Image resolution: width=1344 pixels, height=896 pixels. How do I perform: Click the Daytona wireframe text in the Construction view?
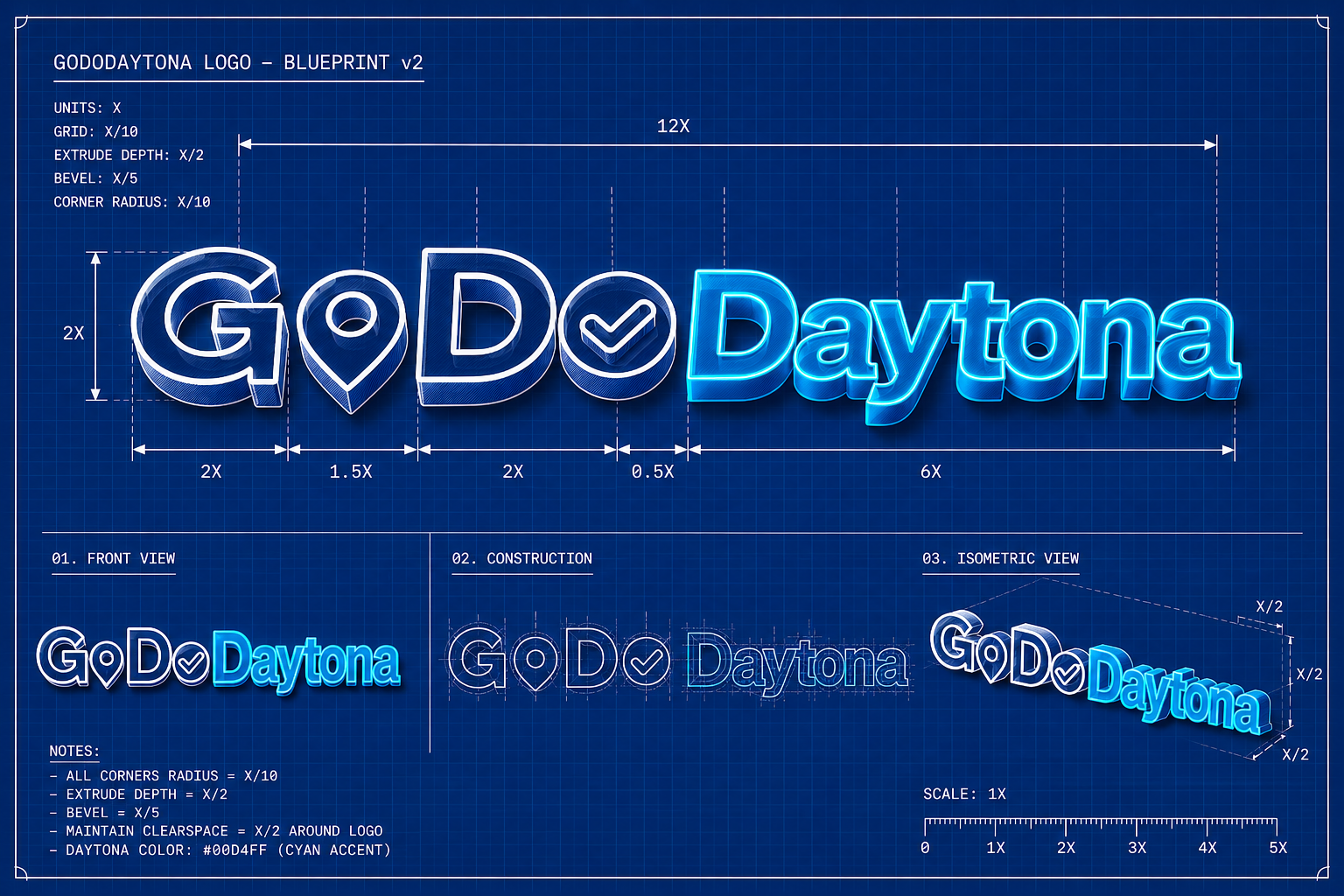[796, 664]
